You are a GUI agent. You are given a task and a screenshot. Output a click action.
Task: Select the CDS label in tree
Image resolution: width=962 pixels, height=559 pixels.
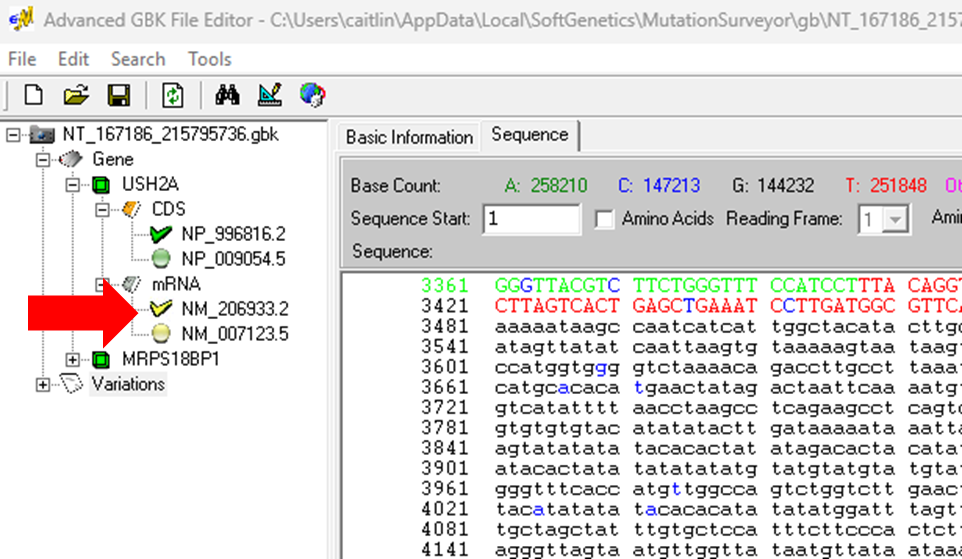[168, 209]
